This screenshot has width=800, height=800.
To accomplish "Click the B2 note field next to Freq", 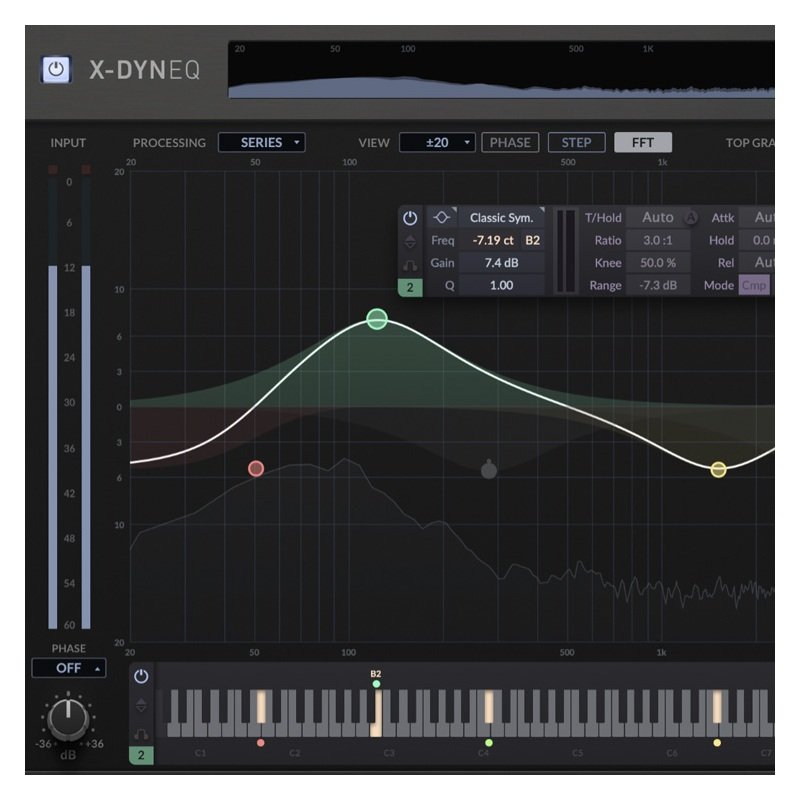I will click(533, 240).
